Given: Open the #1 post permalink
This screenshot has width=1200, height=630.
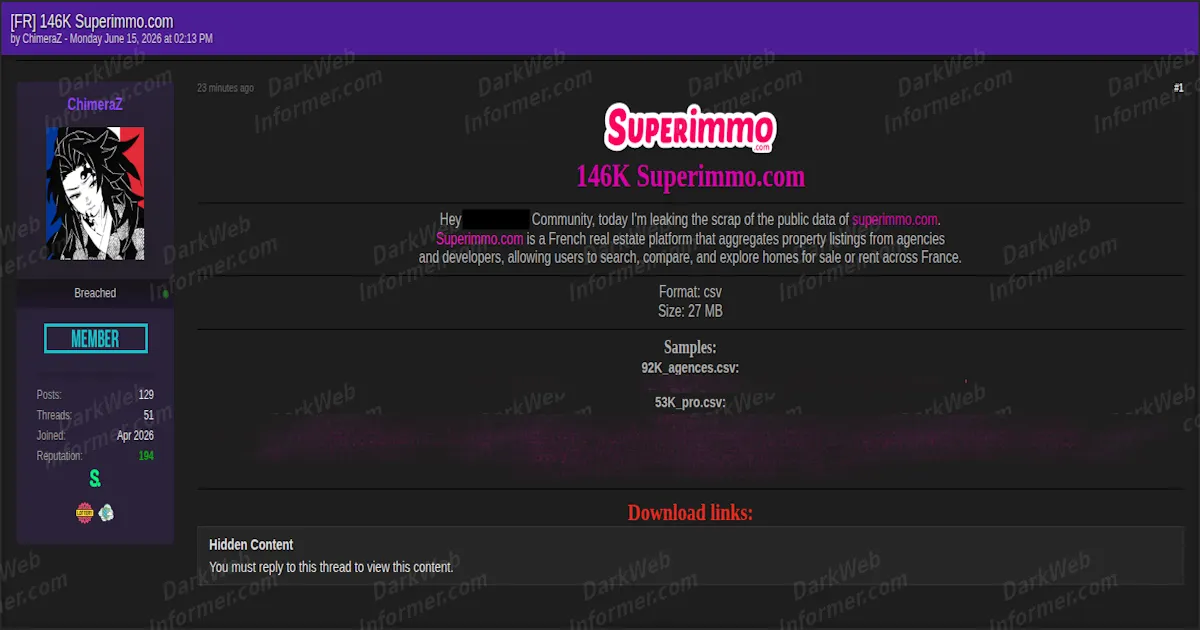Looking at the screenshot, I should (1178, 88).
